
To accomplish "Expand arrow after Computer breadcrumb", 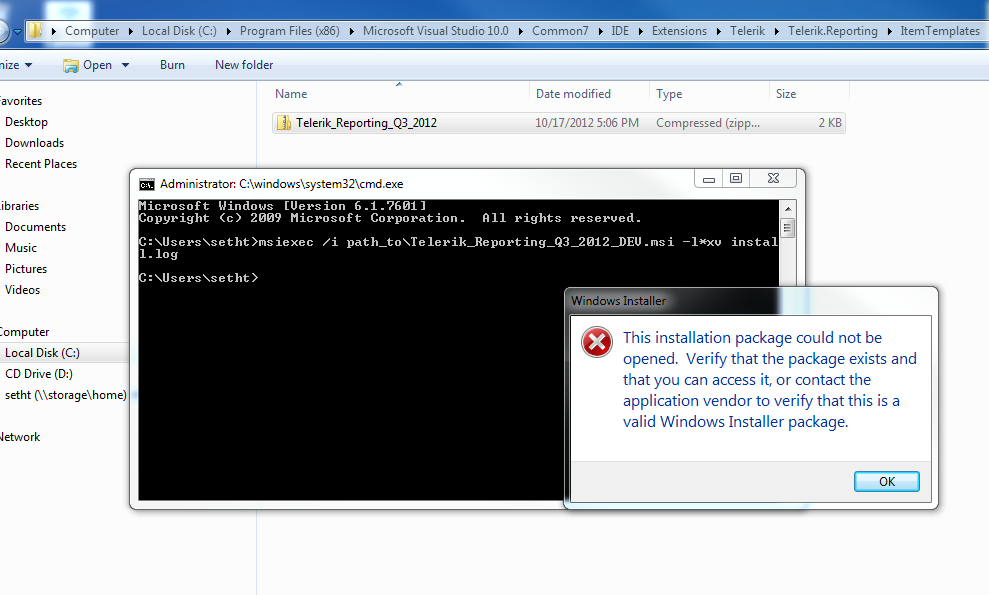I will (131, 31).
